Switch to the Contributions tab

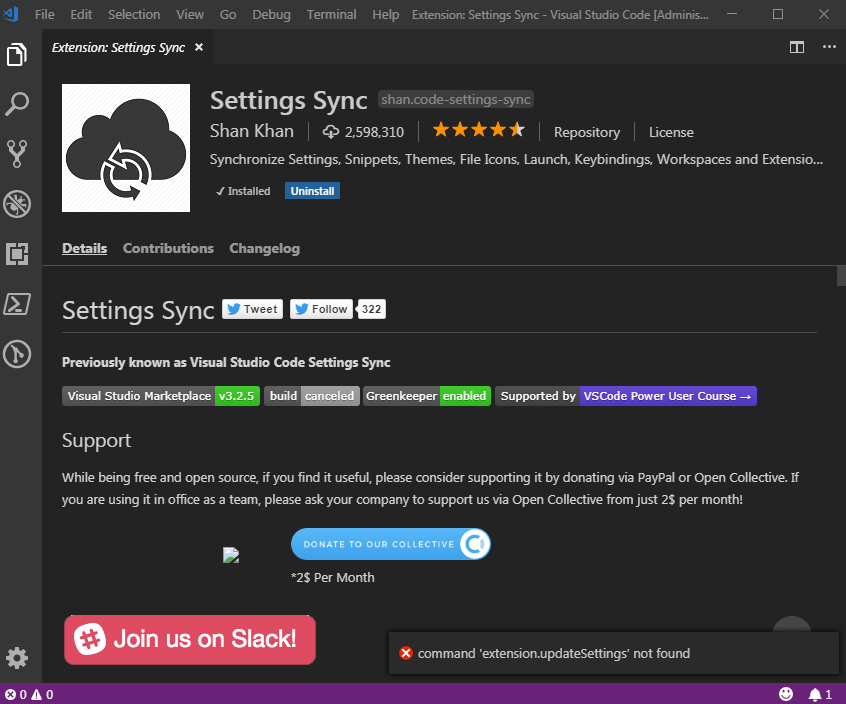(168, 248)
